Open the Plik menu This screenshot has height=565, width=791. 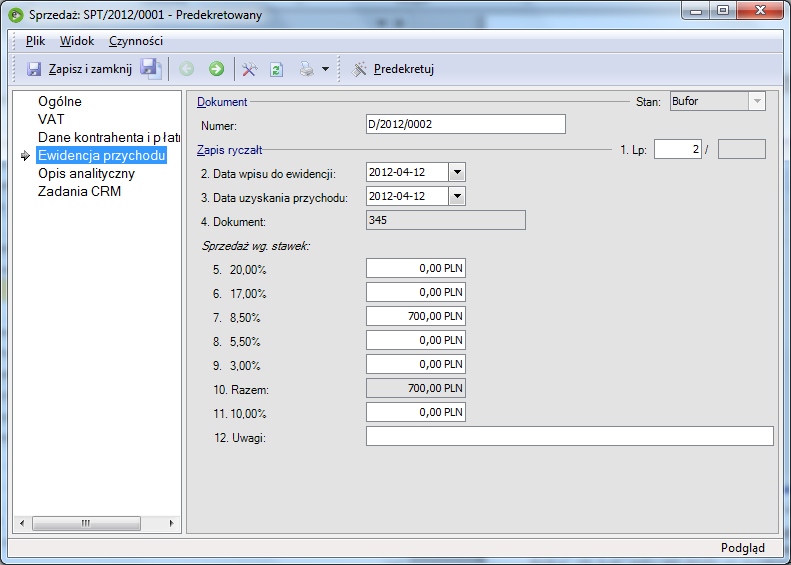[x=35, y=41]
